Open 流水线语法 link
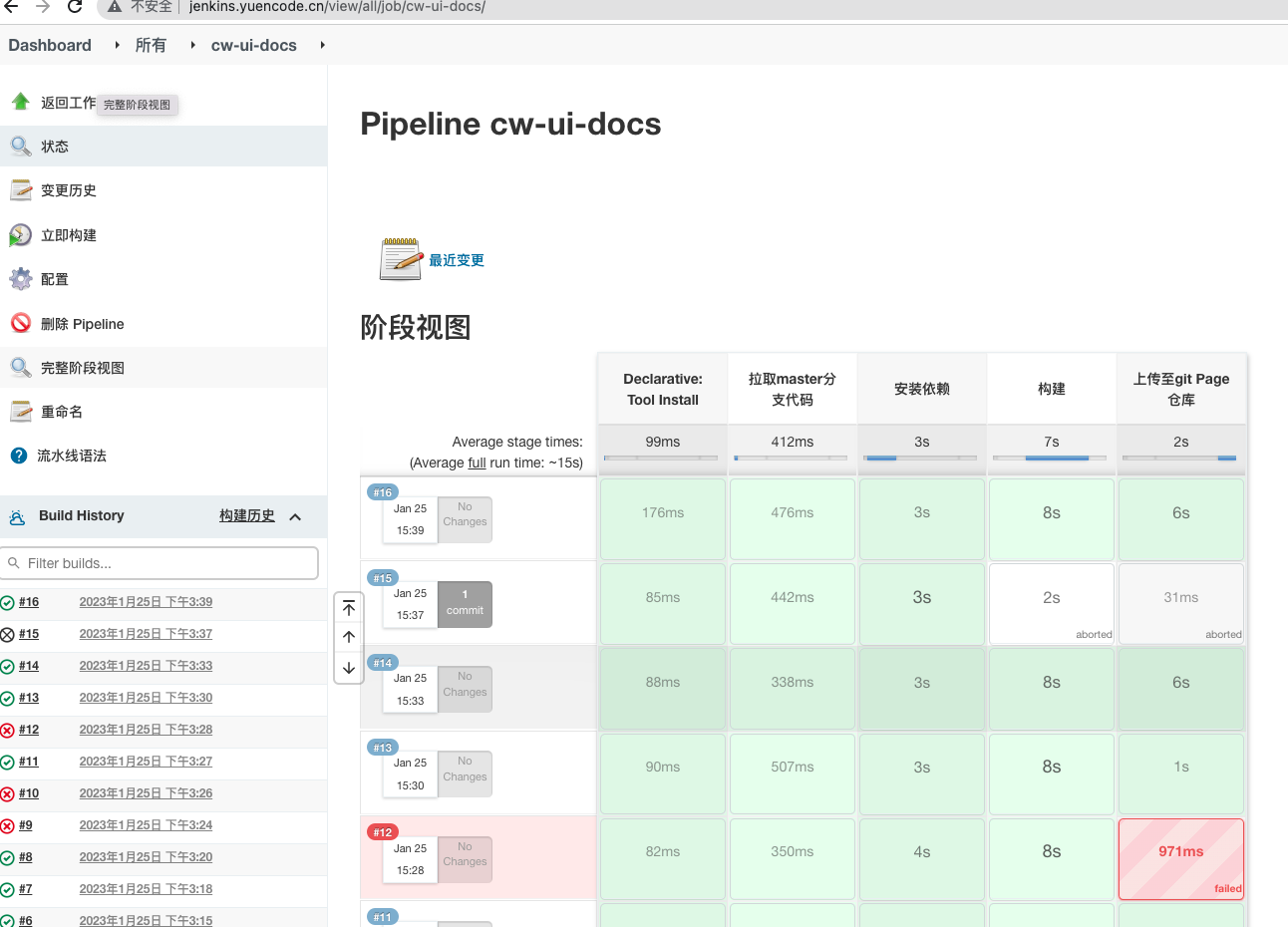The image size is (1288, 927). [72, 456]
